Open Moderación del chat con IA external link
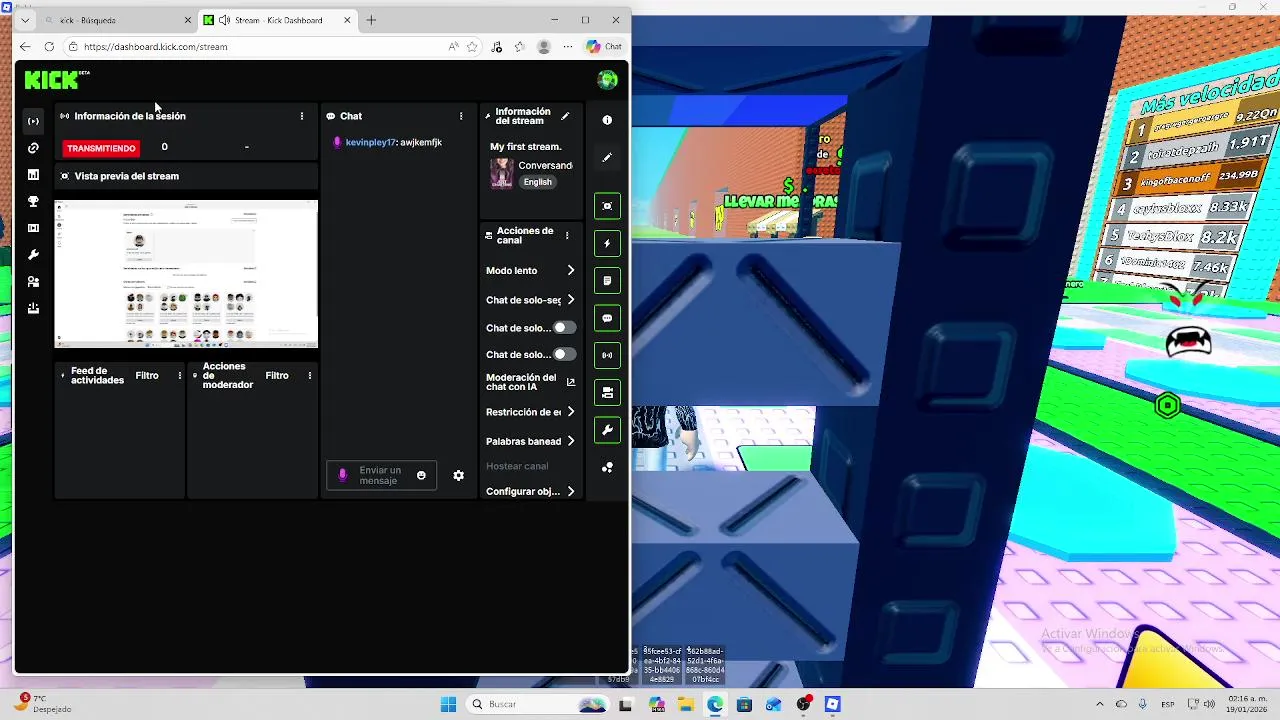 click(x=571, y=382)
